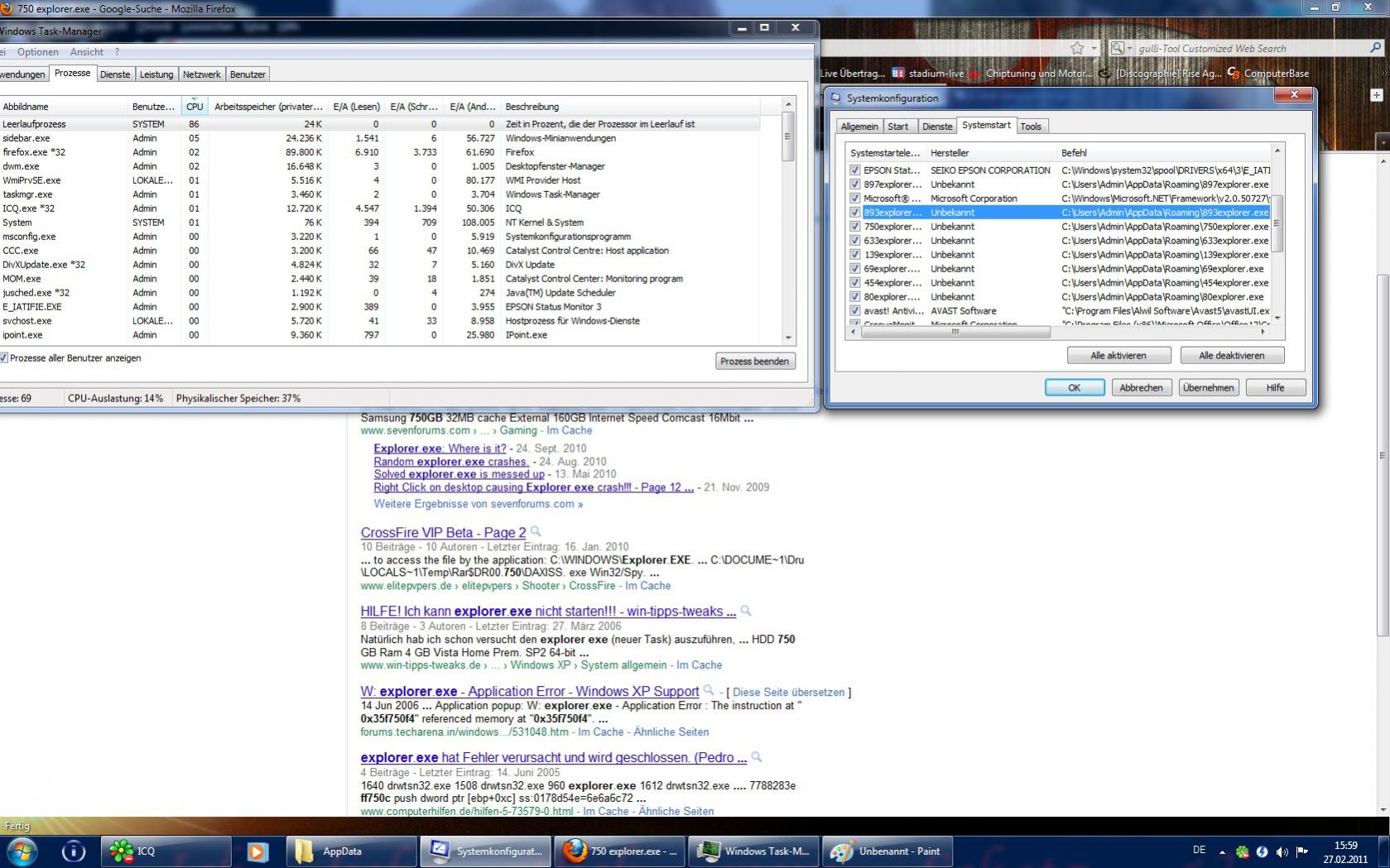Open 'CrossFire VIP Beta - Page 2' link
1390x868 pixels.
(443, 532)
